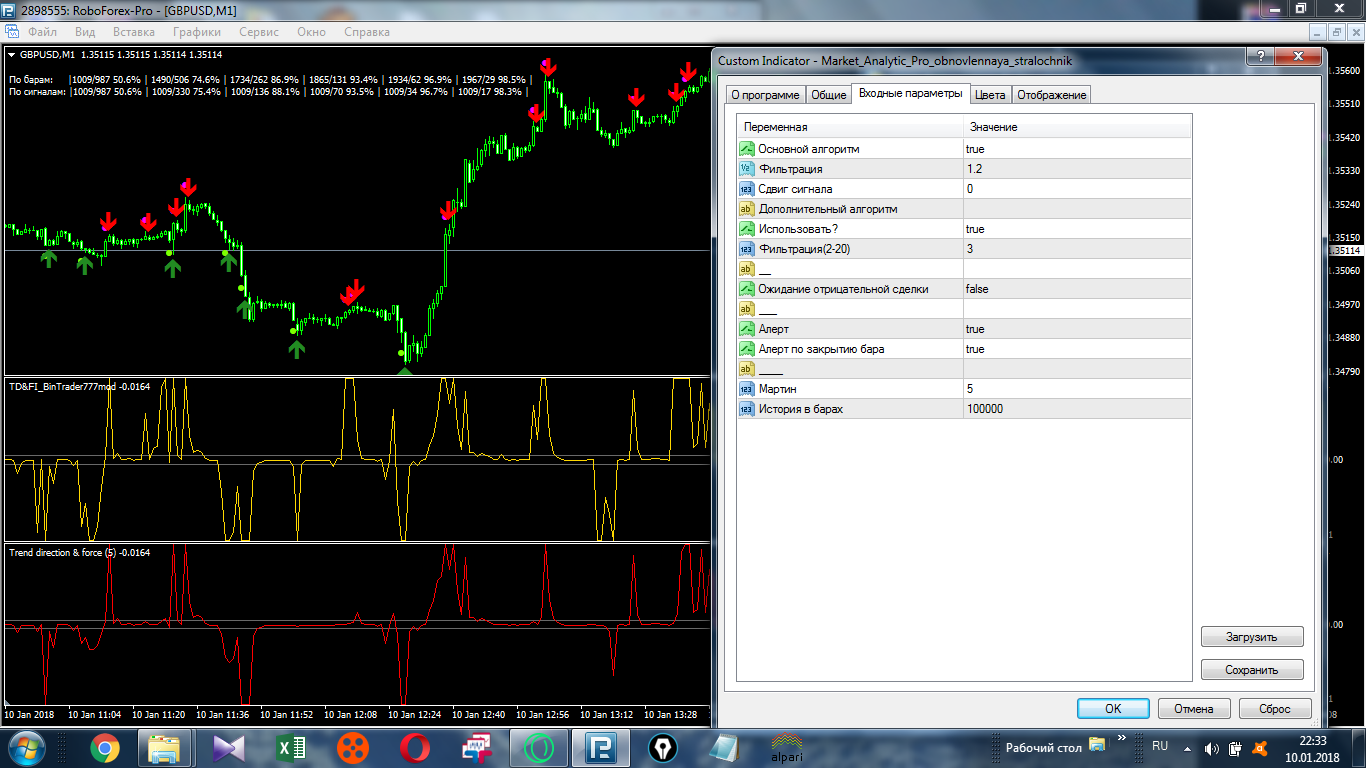Open the Справка menu

(x=366, y=32)
